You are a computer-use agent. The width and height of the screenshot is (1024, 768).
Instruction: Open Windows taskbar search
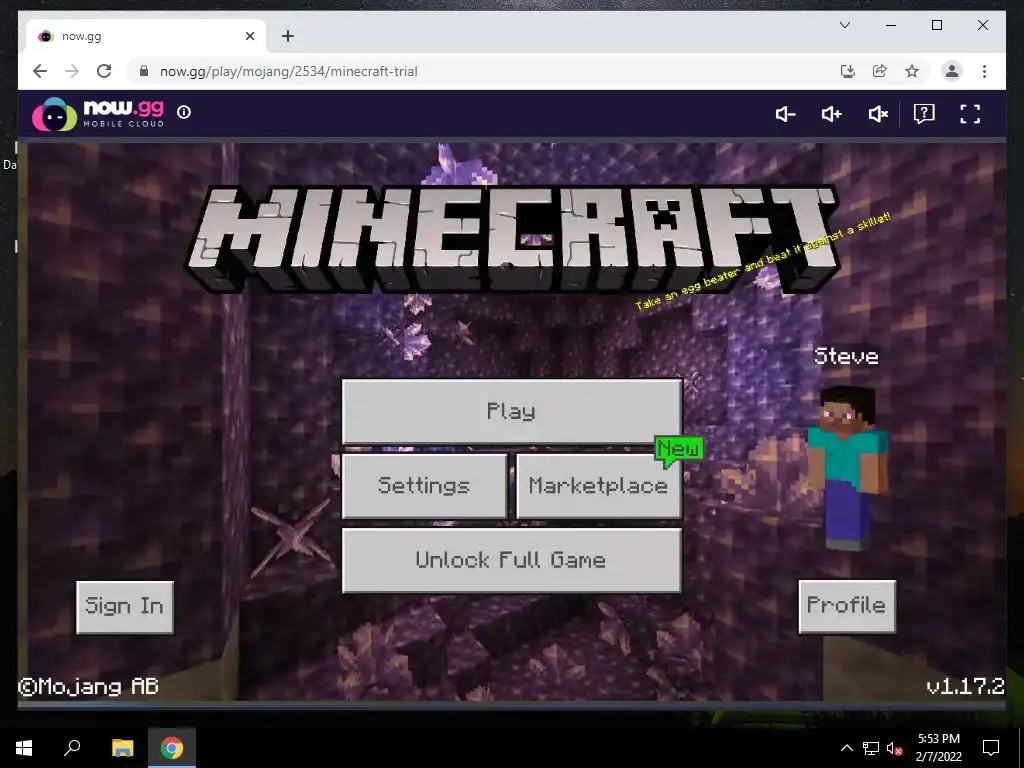click(x=72, y=748)
